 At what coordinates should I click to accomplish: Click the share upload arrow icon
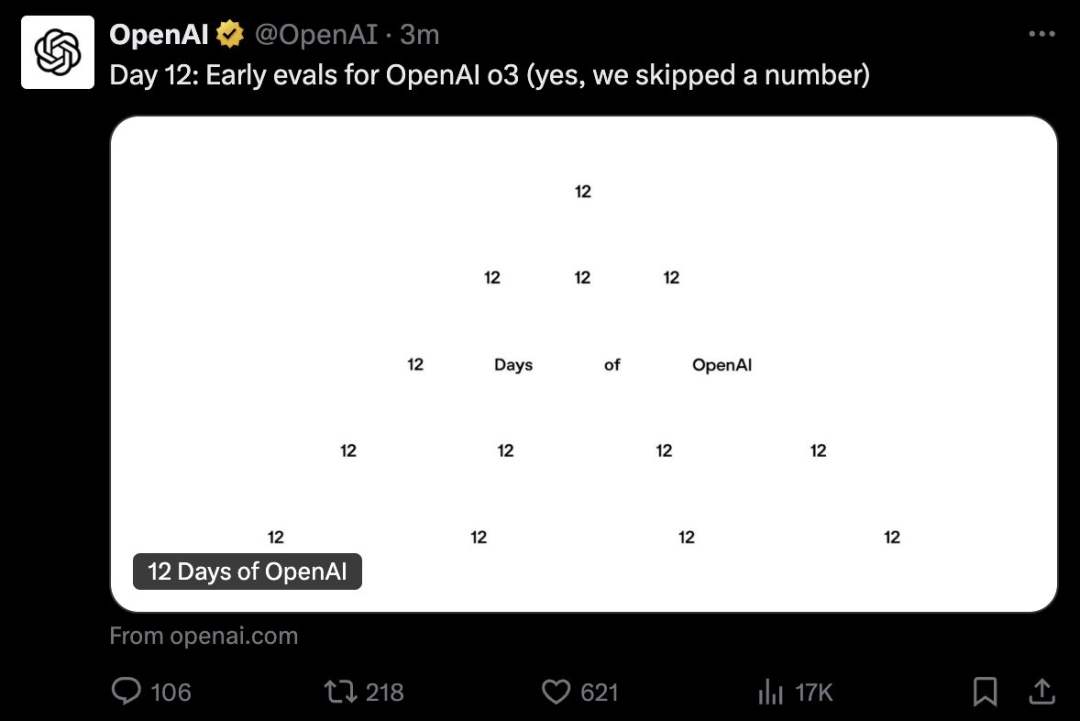[1041, 691]
